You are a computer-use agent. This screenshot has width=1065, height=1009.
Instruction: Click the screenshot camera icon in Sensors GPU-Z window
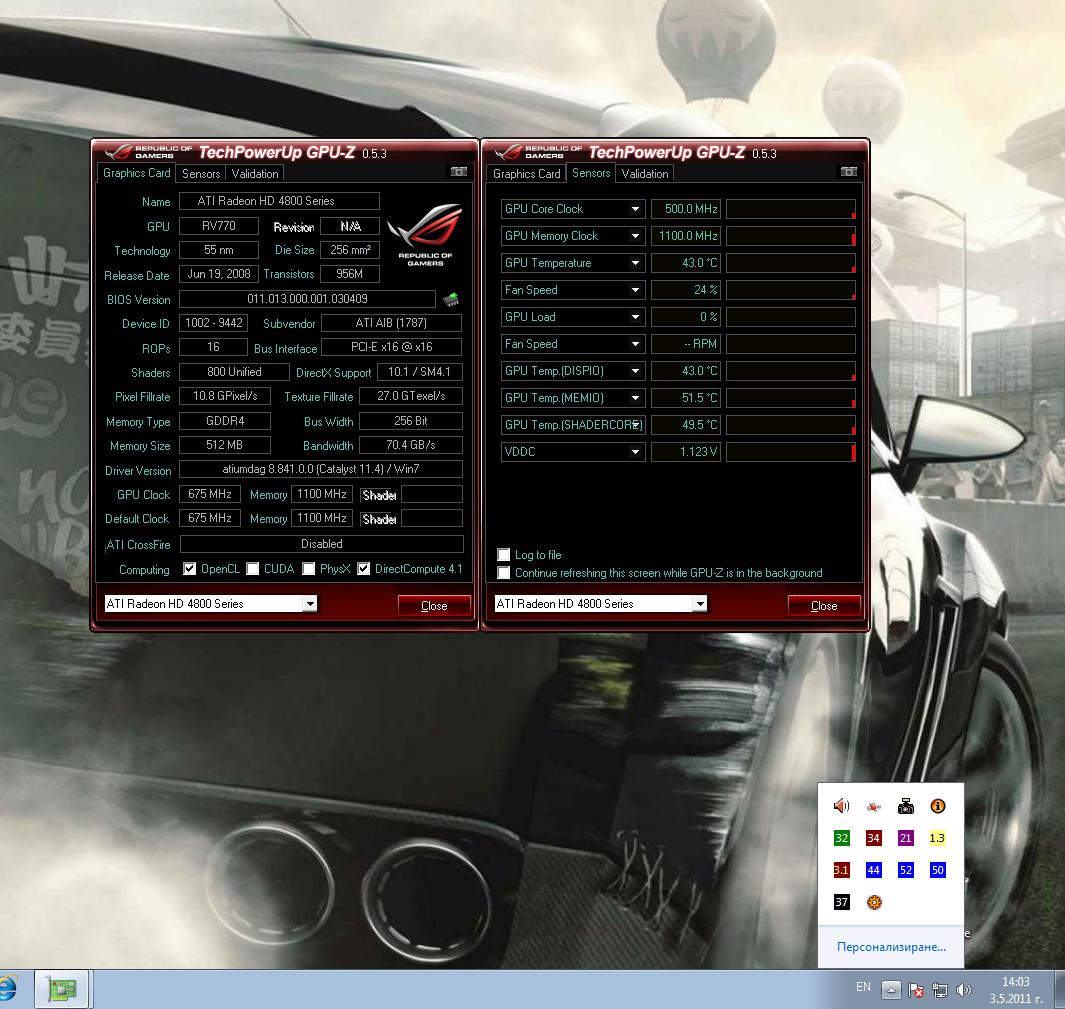coord(849,172)
